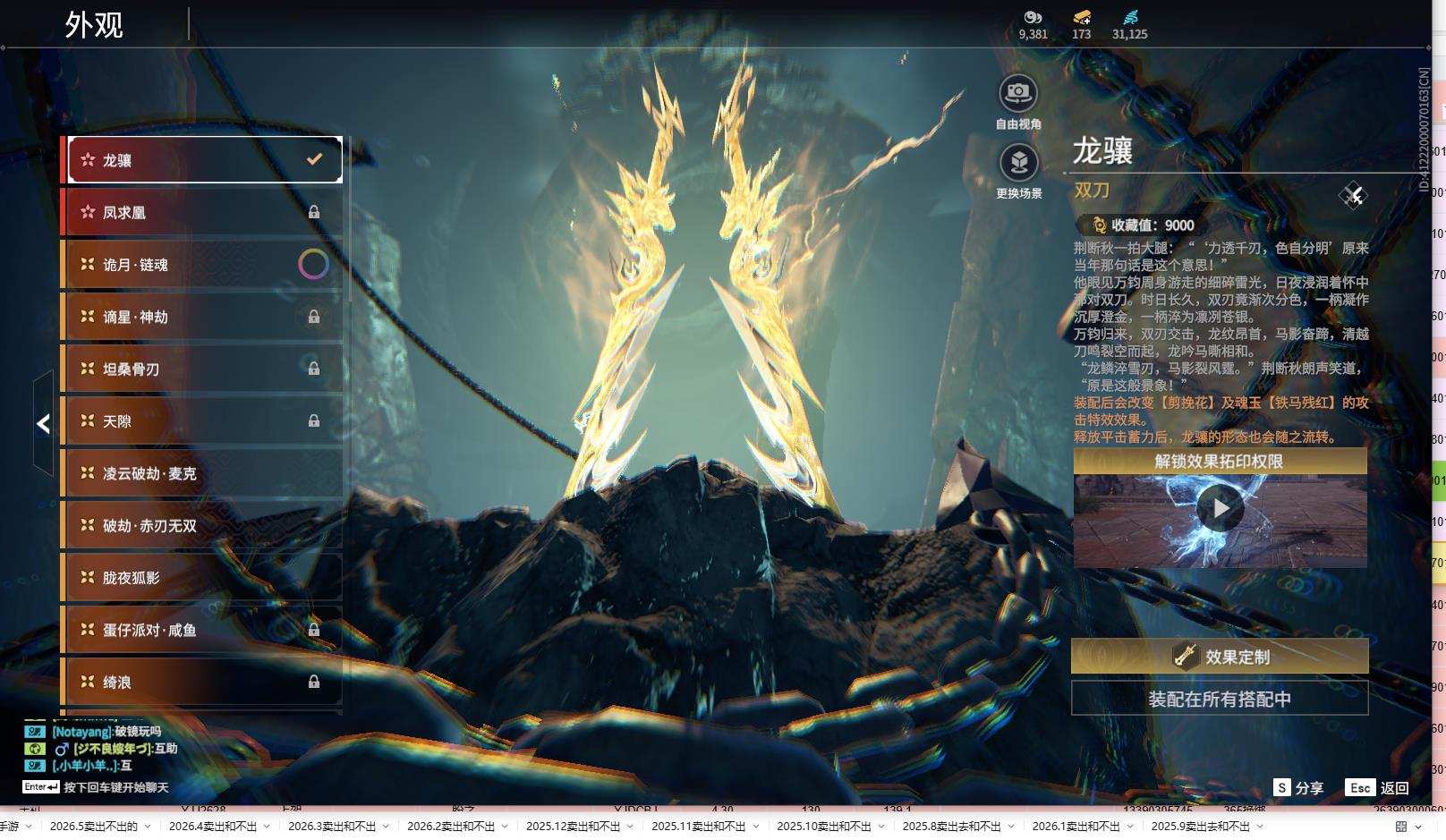This screenshot has height=840, width=1446.
Task: Click the channel icon beside 小羊小羊's message
Action: (35, 766)
